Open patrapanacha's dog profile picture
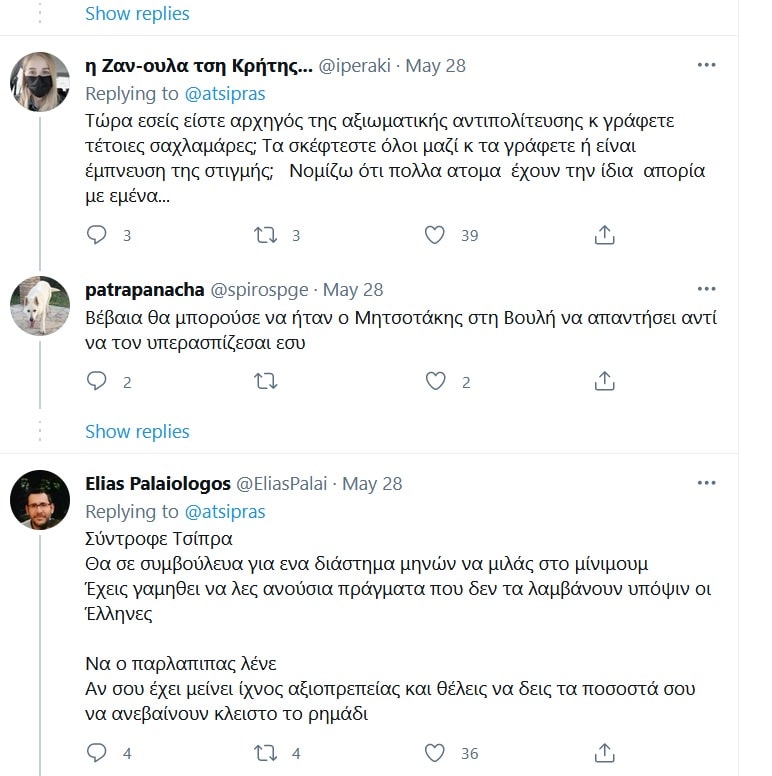Screen dimensions: 772x776 click(x=40, y=305)
